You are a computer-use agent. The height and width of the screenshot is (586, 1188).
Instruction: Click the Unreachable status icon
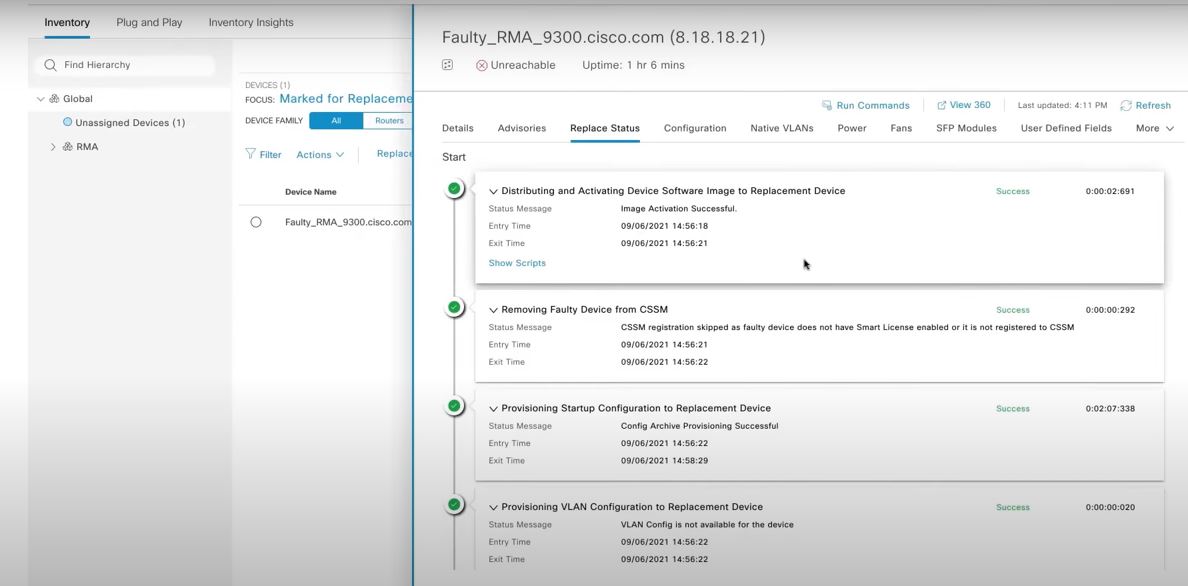click(480, 64)
